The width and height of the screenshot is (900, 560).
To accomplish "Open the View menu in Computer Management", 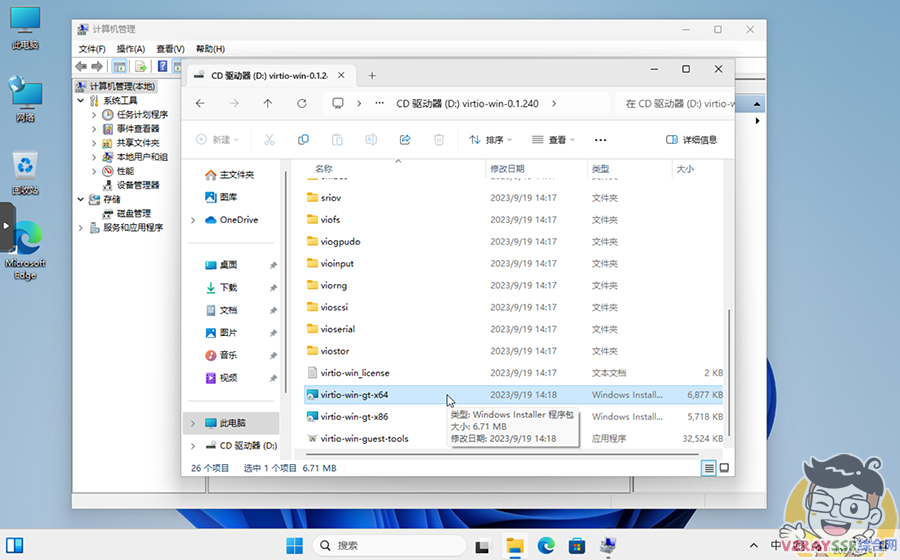I will (x=170, y=49).
